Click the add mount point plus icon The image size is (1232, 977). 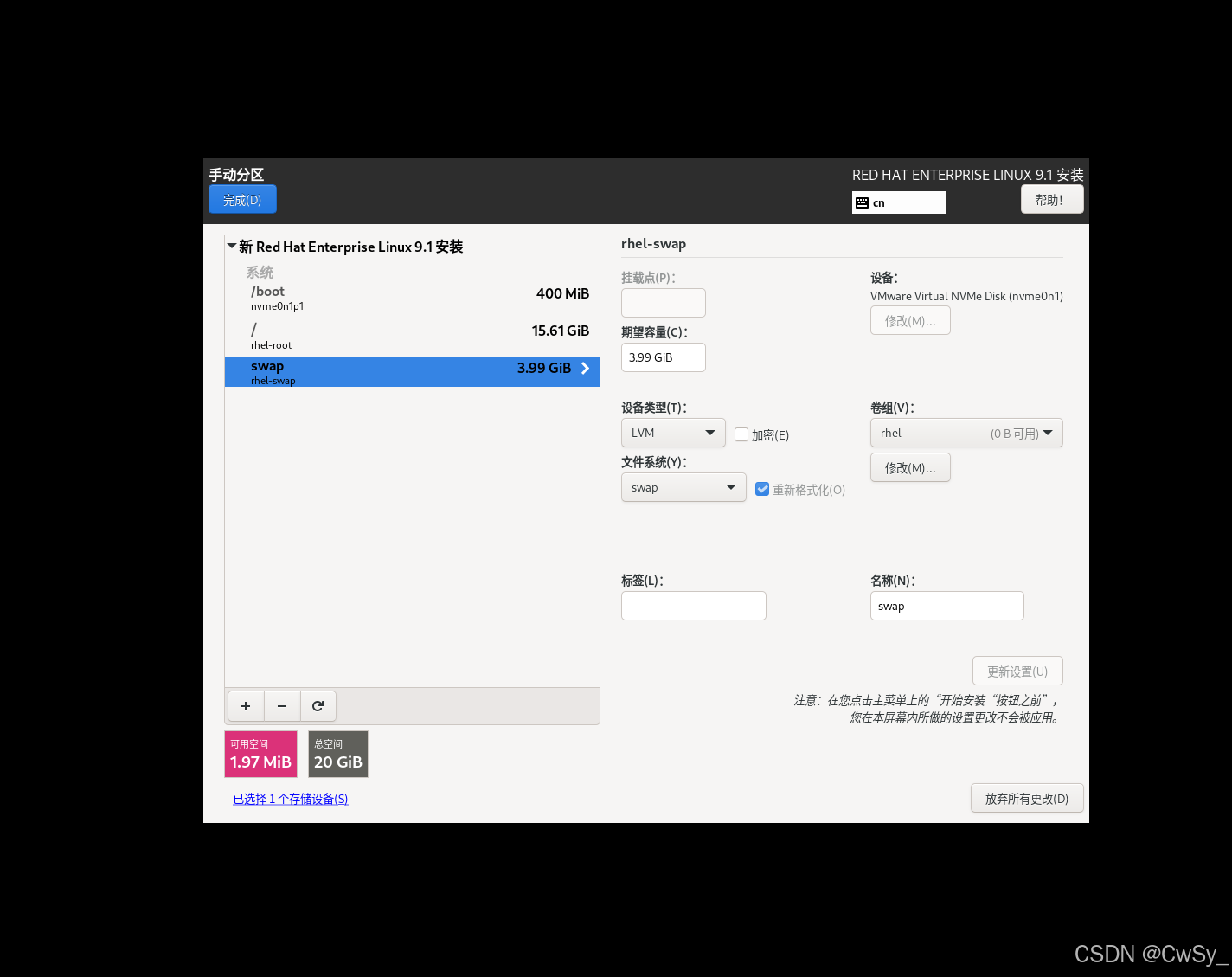[x=246, y=706]
